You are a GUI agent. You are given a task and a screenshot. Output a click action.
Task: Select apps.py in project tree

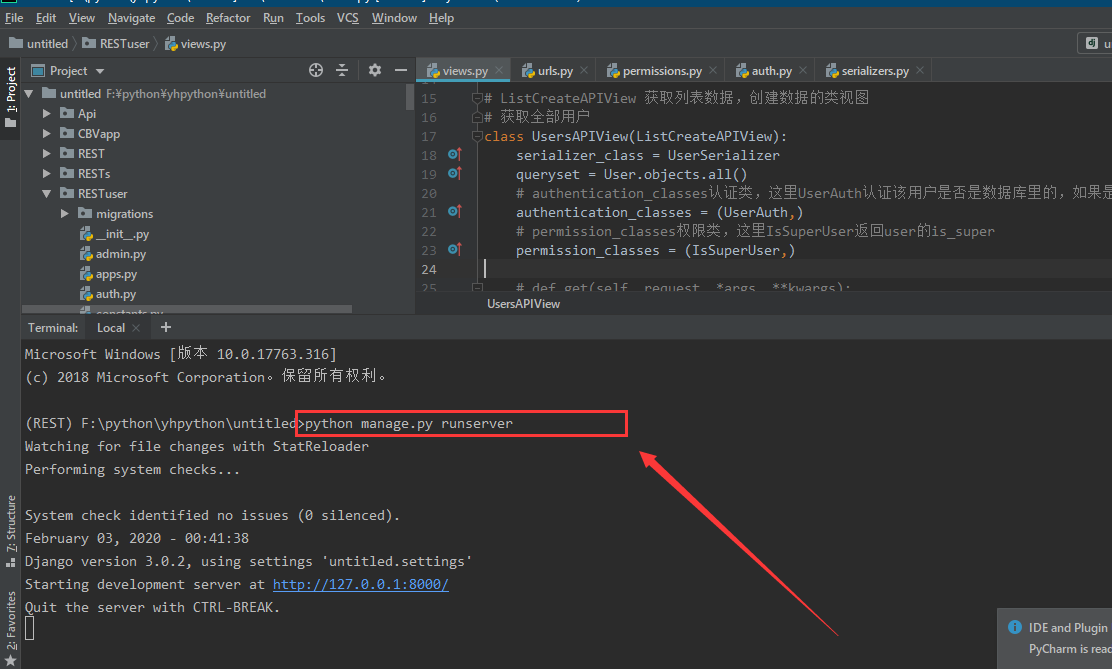(x=108, y=274)
